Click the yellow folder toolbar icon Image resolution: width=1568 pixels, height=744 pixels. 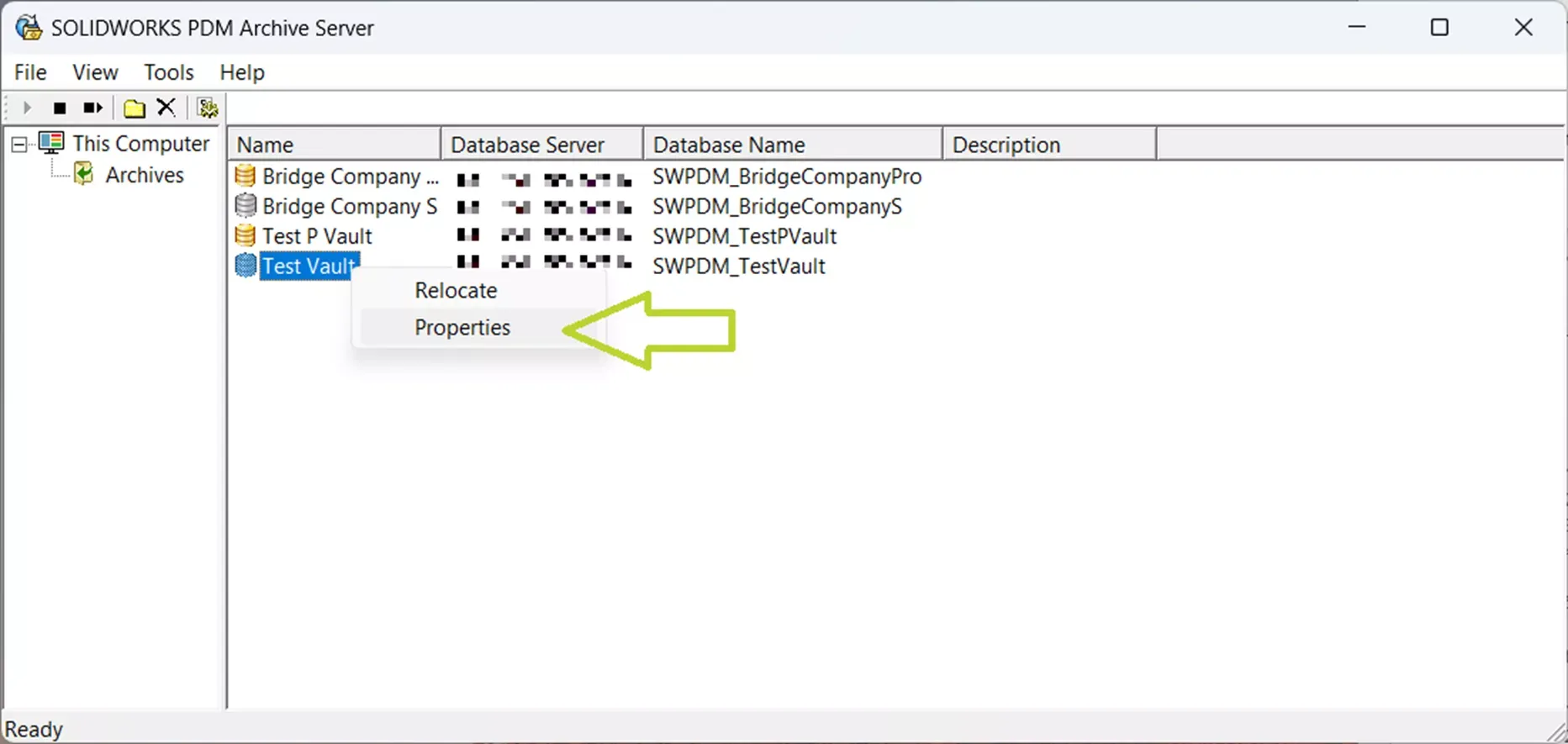point(134,108)
